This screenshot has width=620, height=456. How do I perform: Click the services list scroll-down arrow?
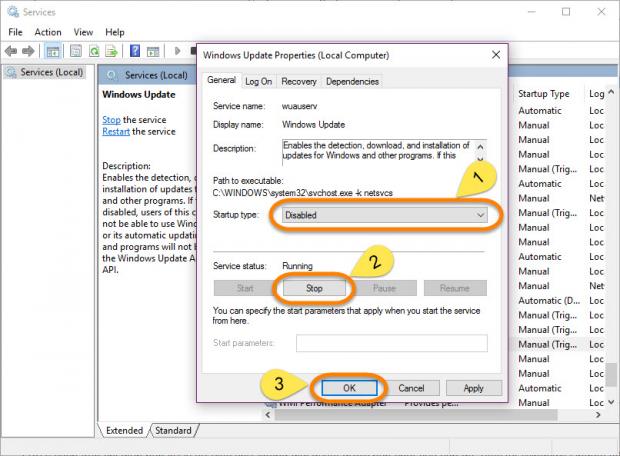point(611,402)
